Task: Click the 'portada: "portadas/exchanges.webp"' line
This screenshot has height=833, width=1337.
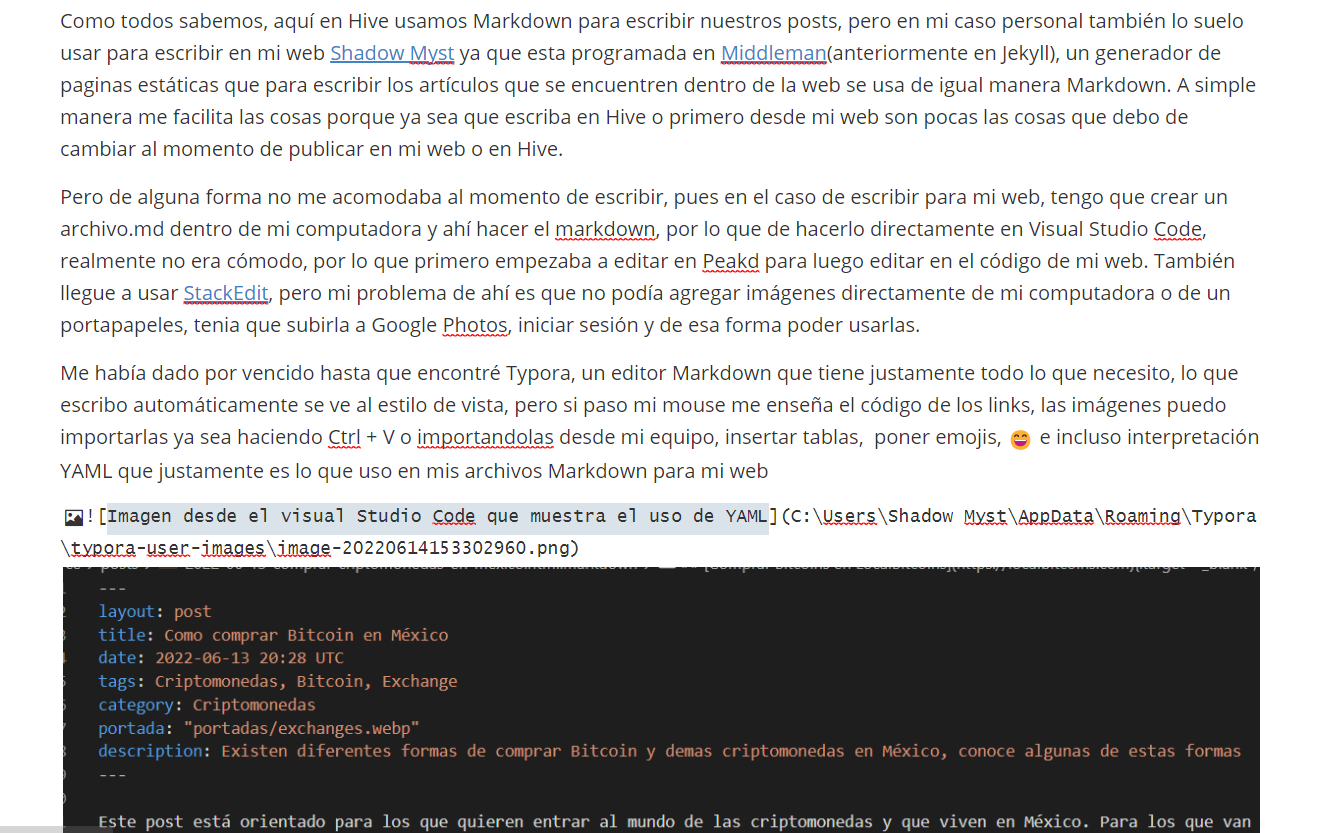Action: [259, 728]
